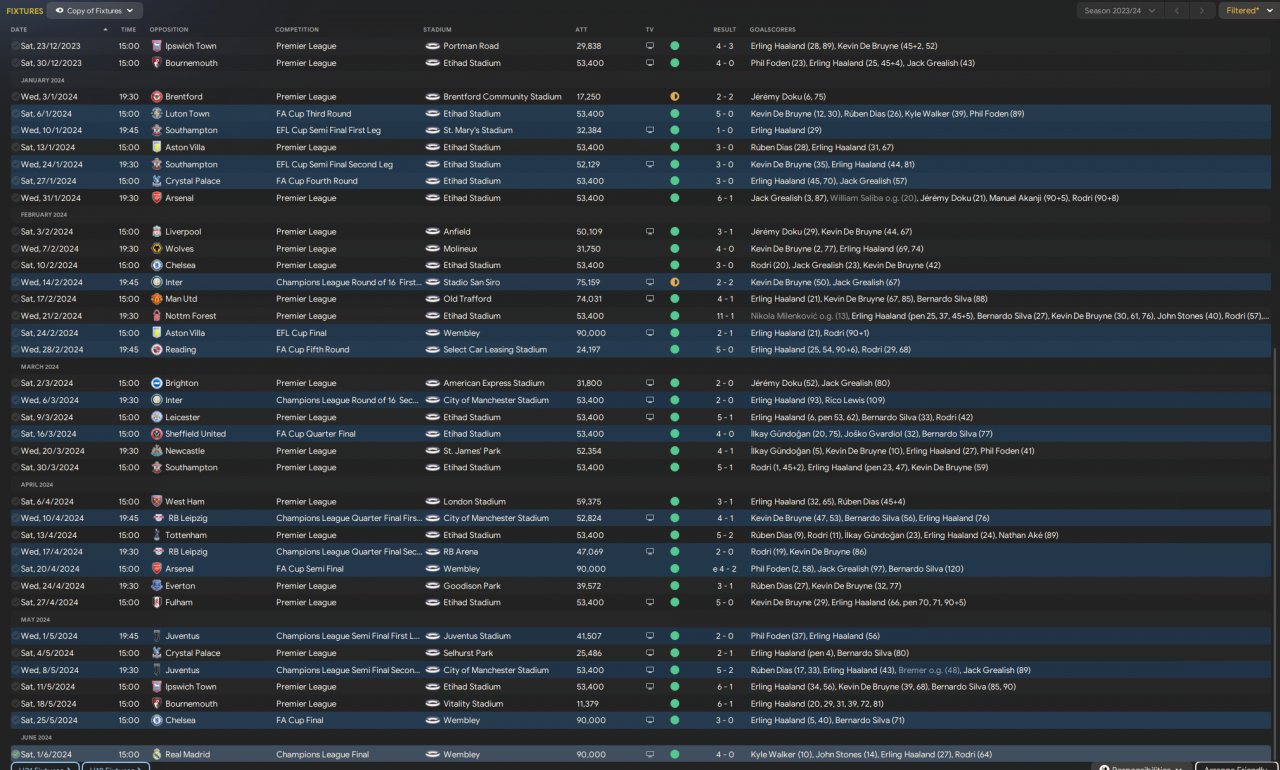Image resolution: width=1280 pixels, height=770 pixels.
Task: Click the 90,000 attendance for Real Madrid match
Action: (590, 754)
